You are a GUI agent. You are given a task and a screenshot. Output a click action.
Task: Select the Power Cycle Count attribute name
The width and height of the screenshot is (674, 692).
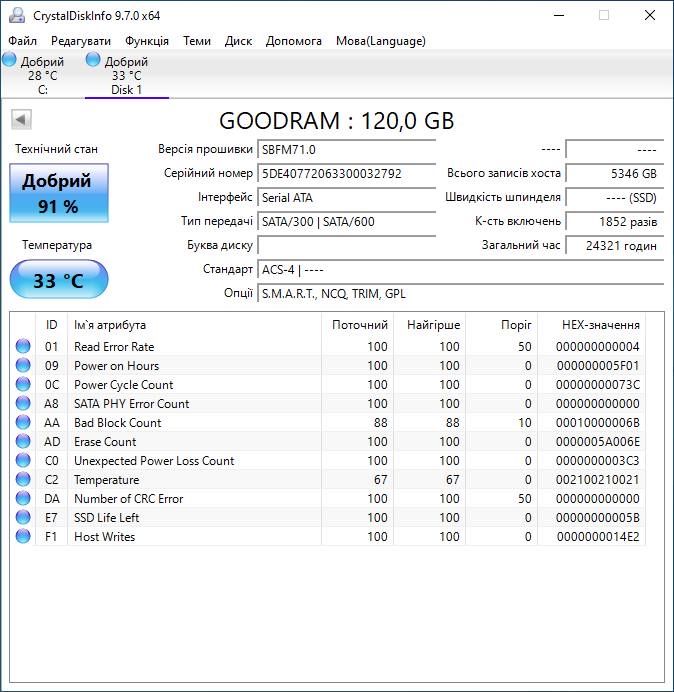(124, 385)
